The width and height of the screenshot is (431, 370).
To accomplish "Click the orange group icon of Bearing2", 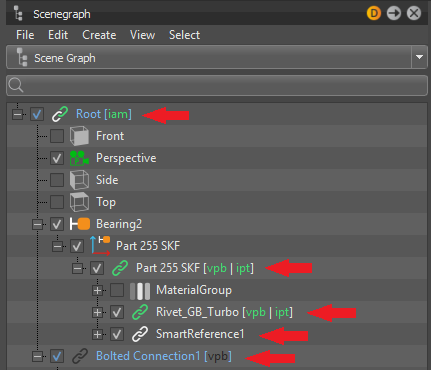I will pos(80,224).
